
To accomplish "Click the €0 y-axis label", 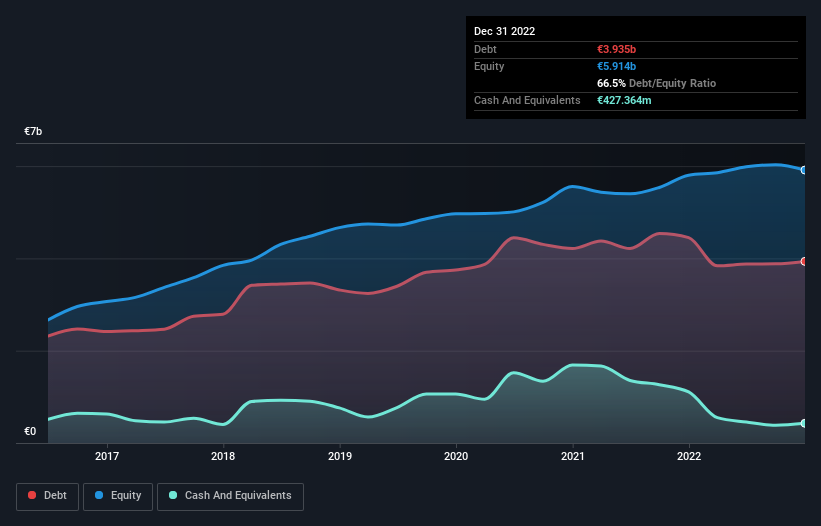I will point(30,431).
